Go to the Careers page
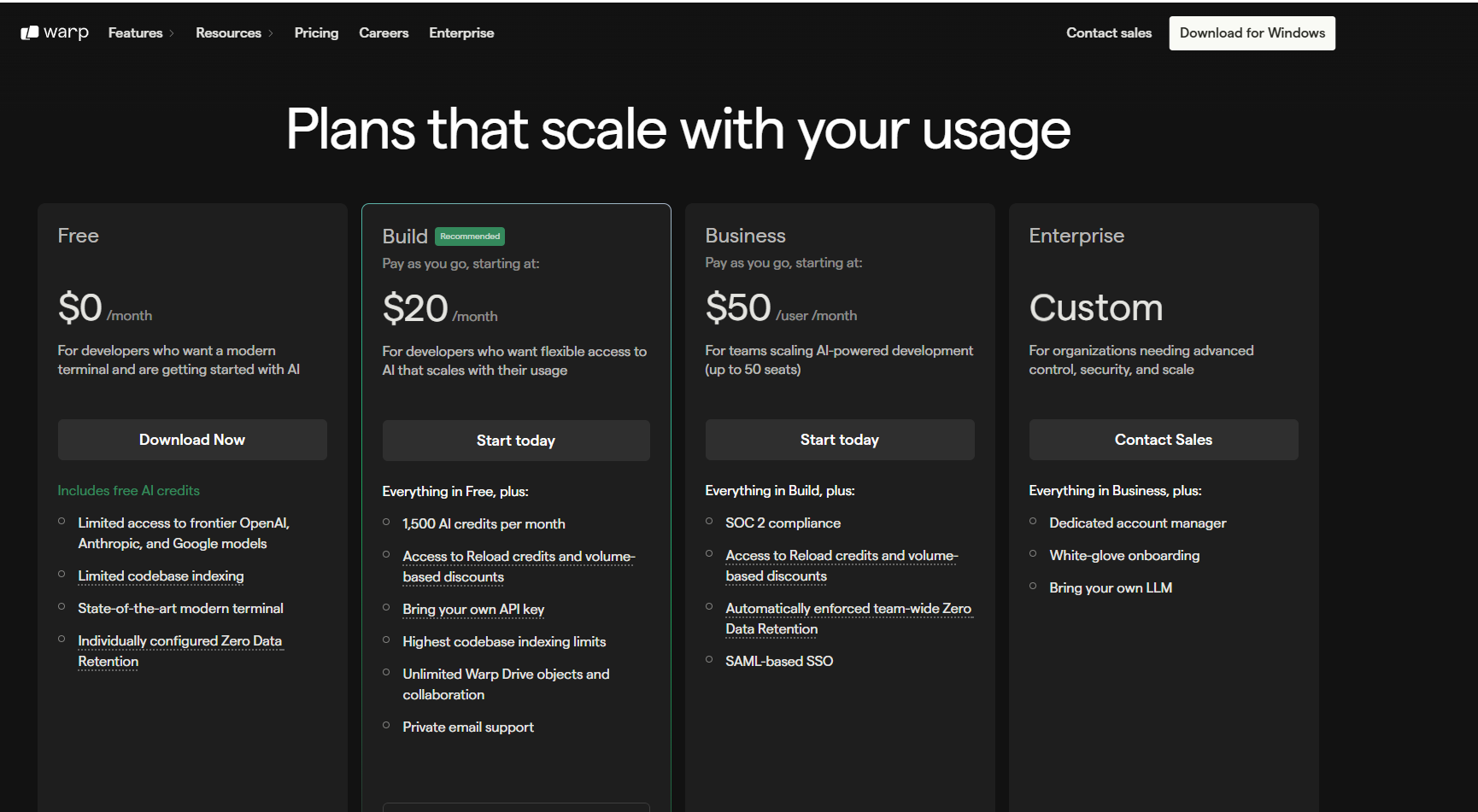 (x=384, y=32)
